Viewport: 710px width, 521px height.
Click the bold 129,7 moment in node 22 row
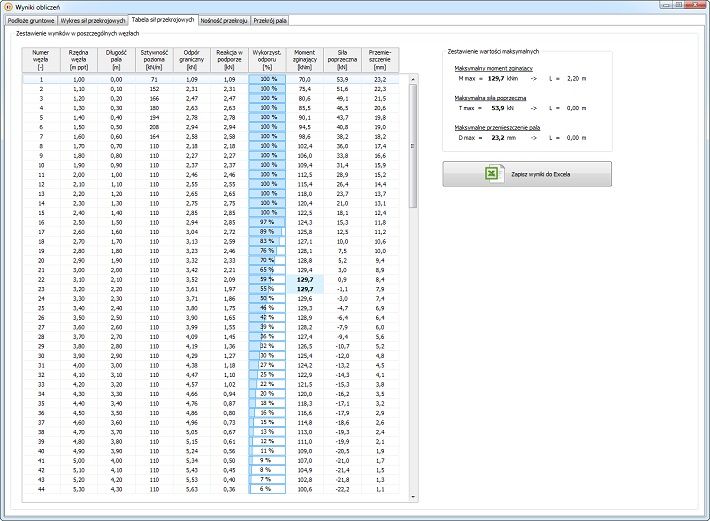[305, 280]
